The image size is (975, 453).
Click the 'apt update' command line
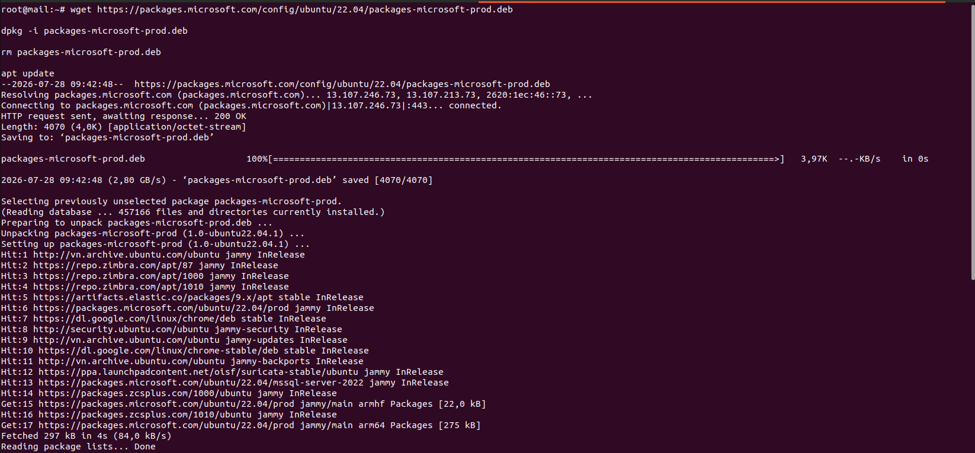(28, 73)
